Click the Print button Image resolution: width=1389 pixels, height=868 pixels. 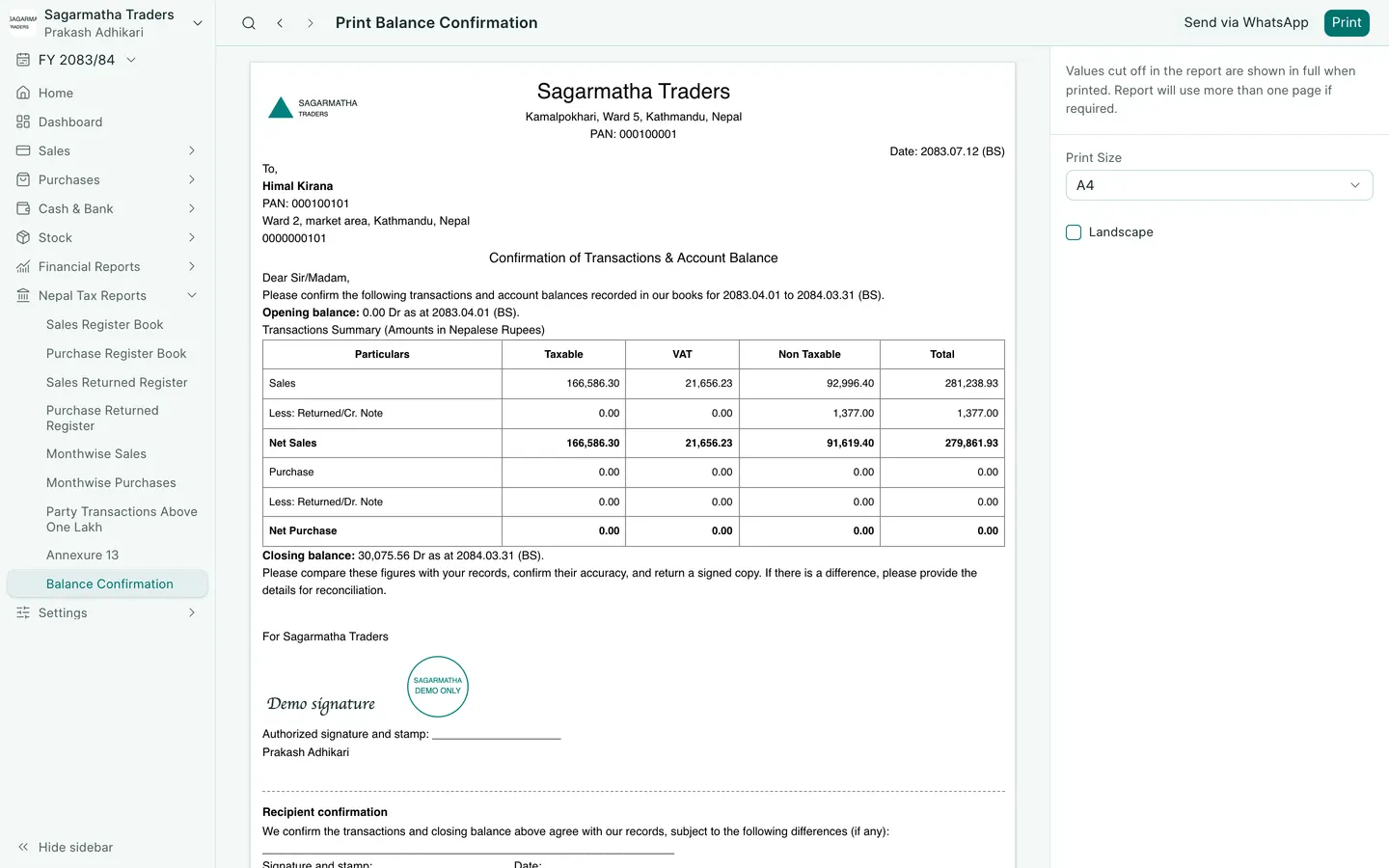1347,23
